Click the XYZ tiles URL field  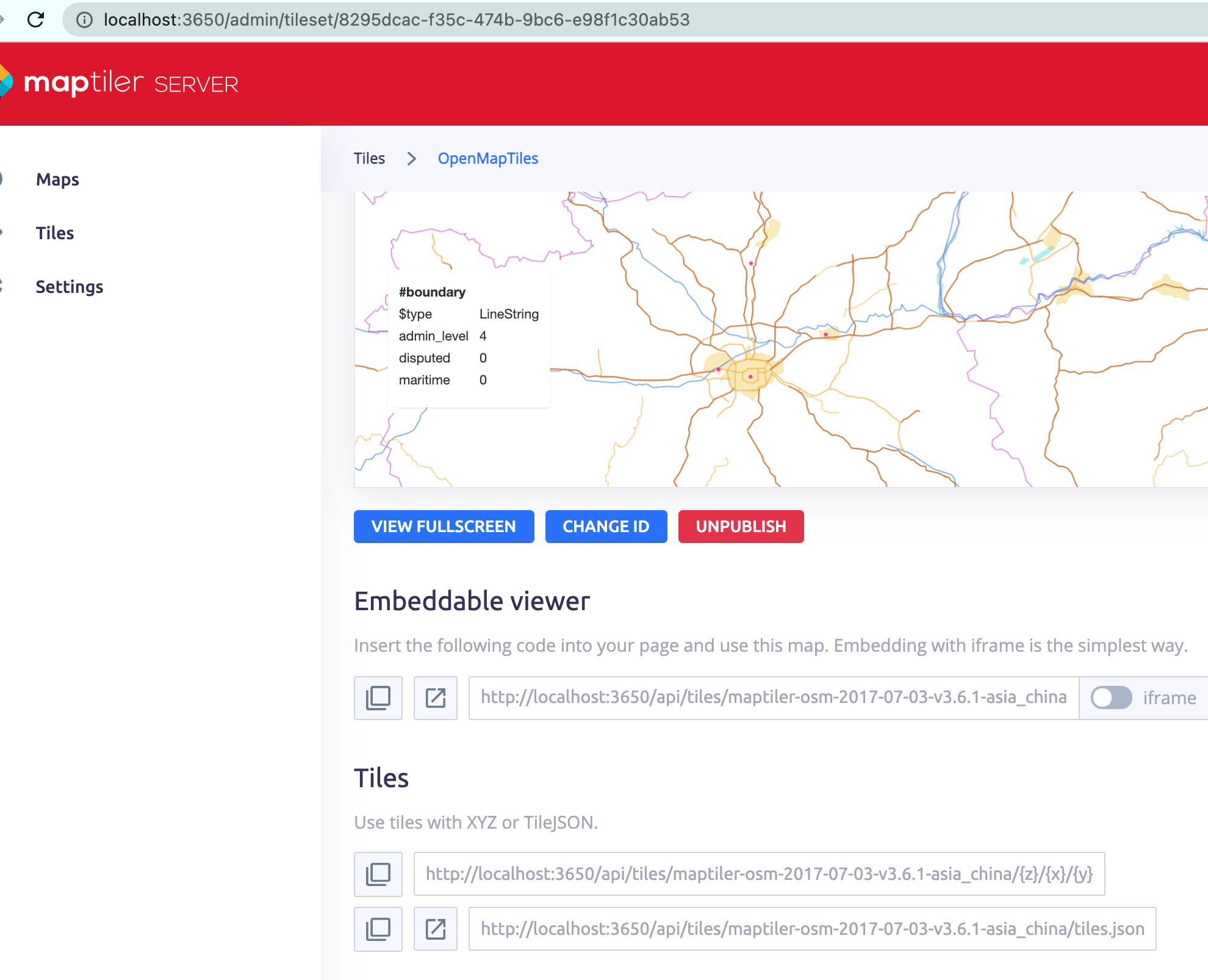(x=760, y=874)
